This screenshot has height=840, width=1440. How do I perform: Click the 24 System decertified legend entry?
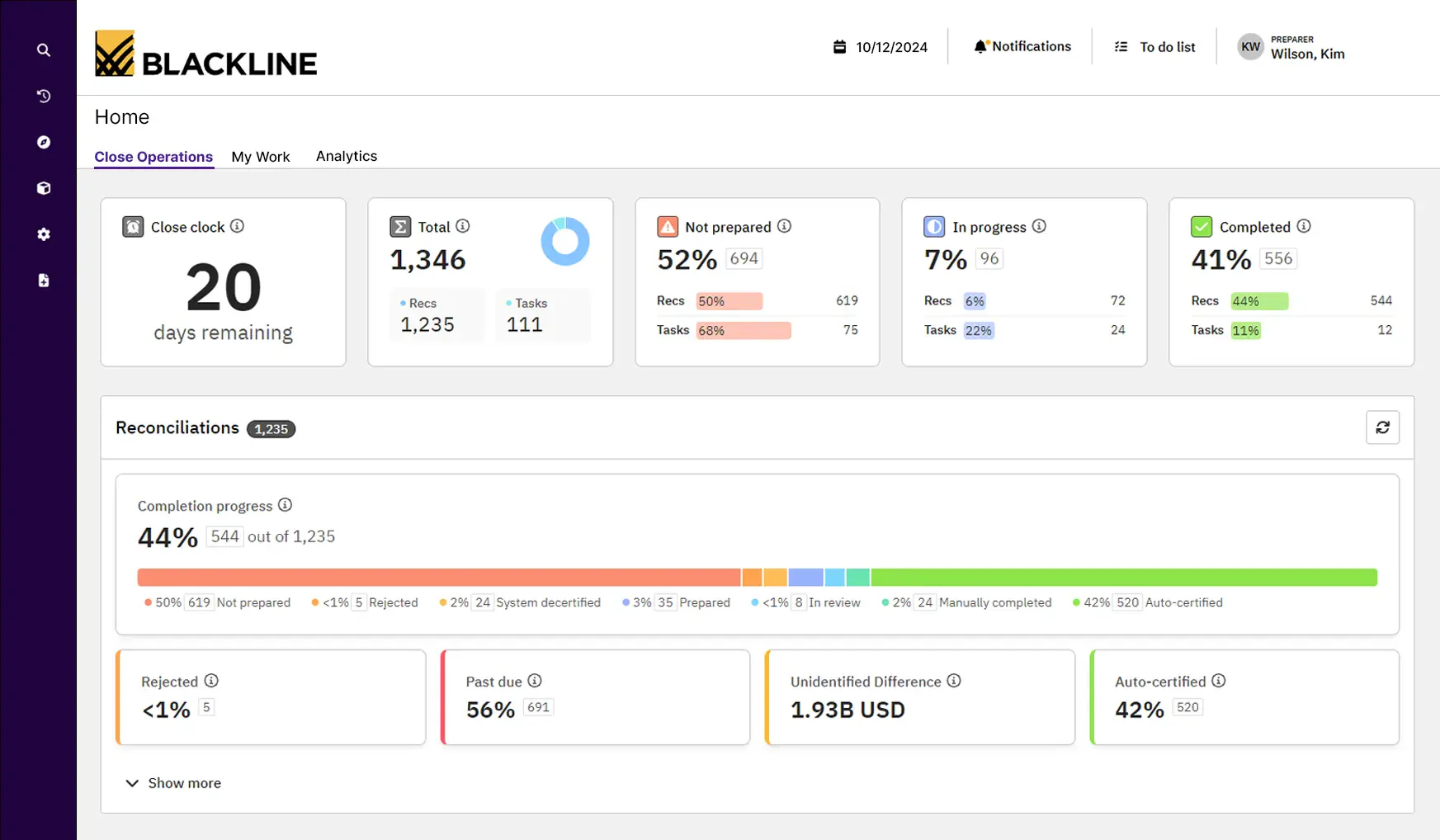pyautogui.click(x=520, y=602)
